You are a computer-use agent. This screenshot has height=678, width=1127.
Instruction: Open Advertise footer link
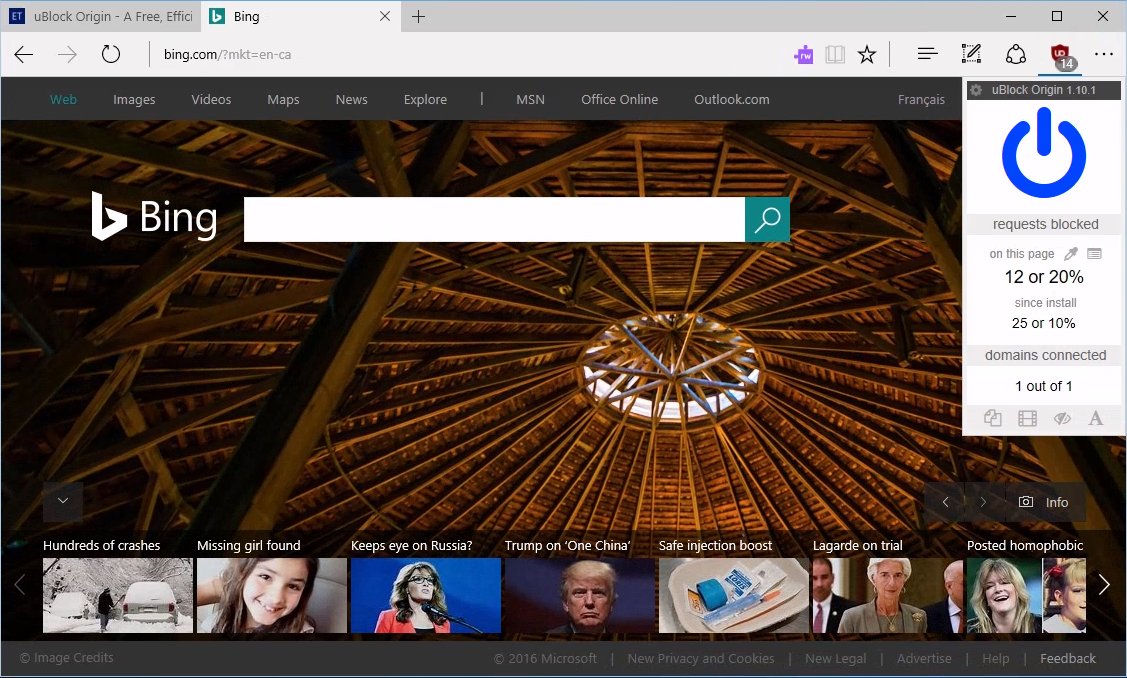click(x=924, y=659)
